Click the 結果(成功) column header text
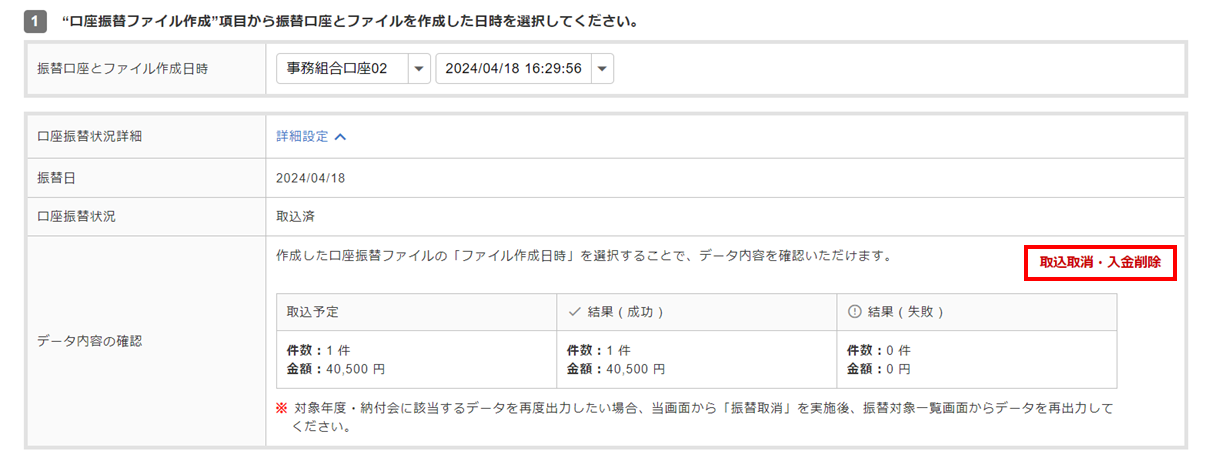This screenshot has height=458, width=1209. point(625,312)
